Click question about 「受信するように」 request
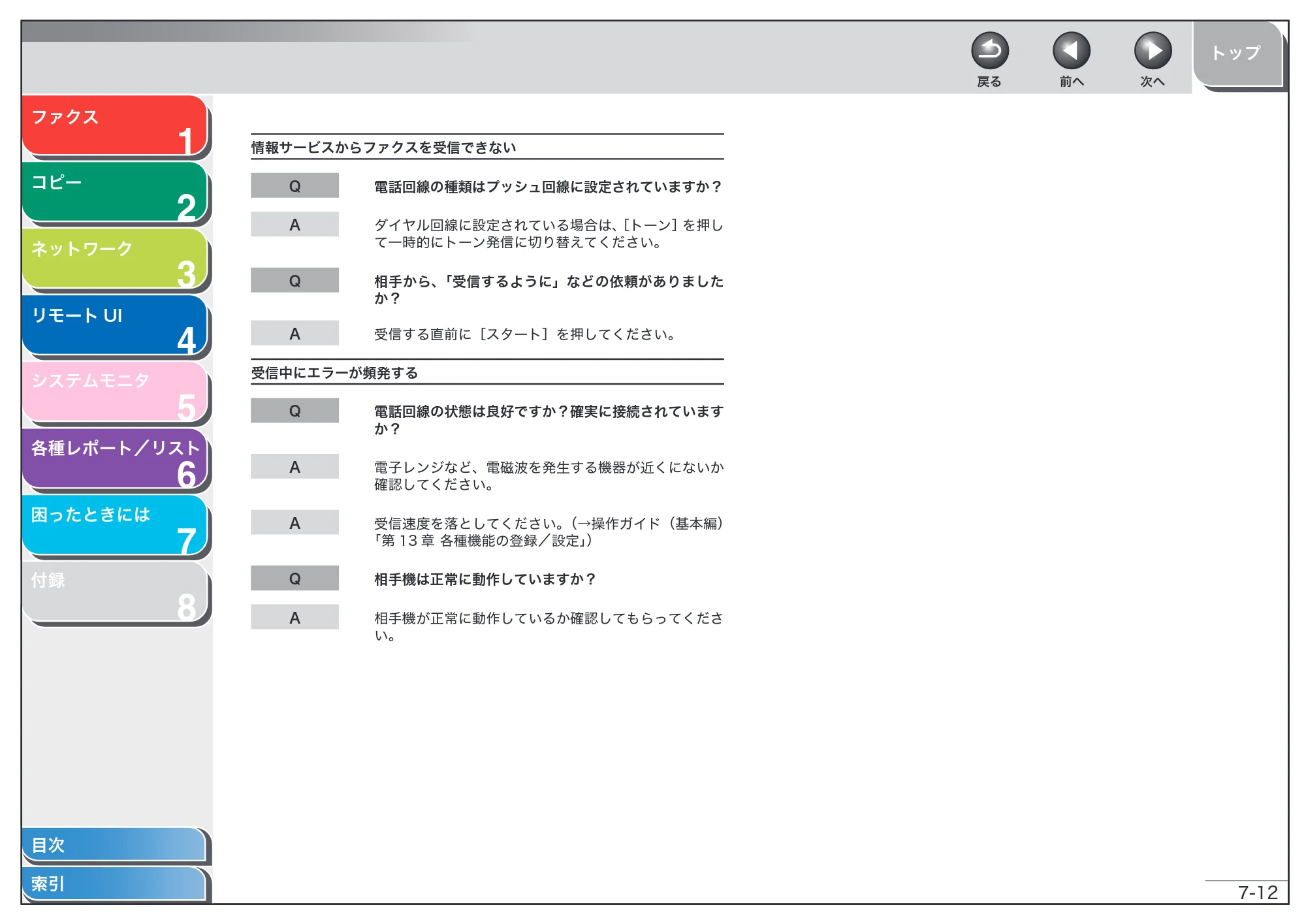Screen dimensions: 1306x924 coord(549,289)
